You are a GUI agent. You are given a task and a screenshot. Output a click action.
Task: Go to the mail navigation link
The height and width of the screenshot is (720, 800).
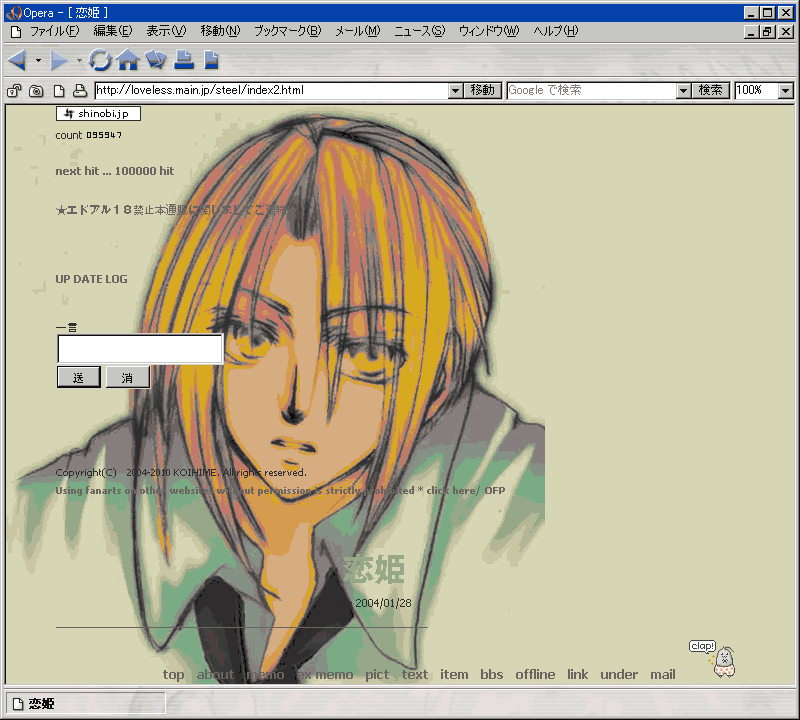point(663,675)
